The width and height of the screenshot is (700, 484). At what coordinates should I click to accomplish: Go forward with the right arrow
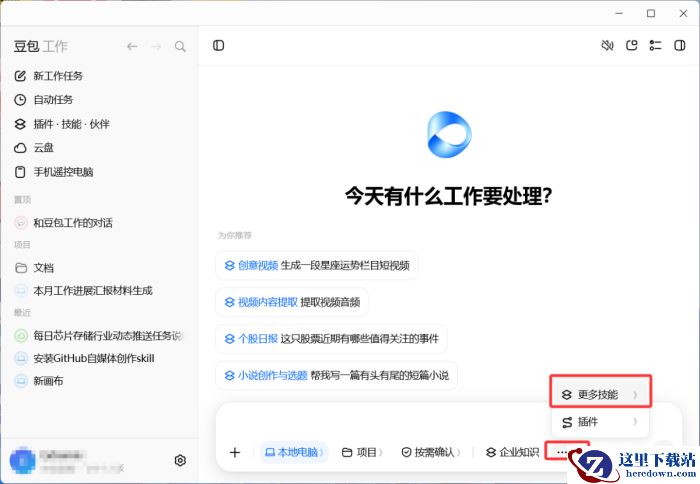point(156,46)
